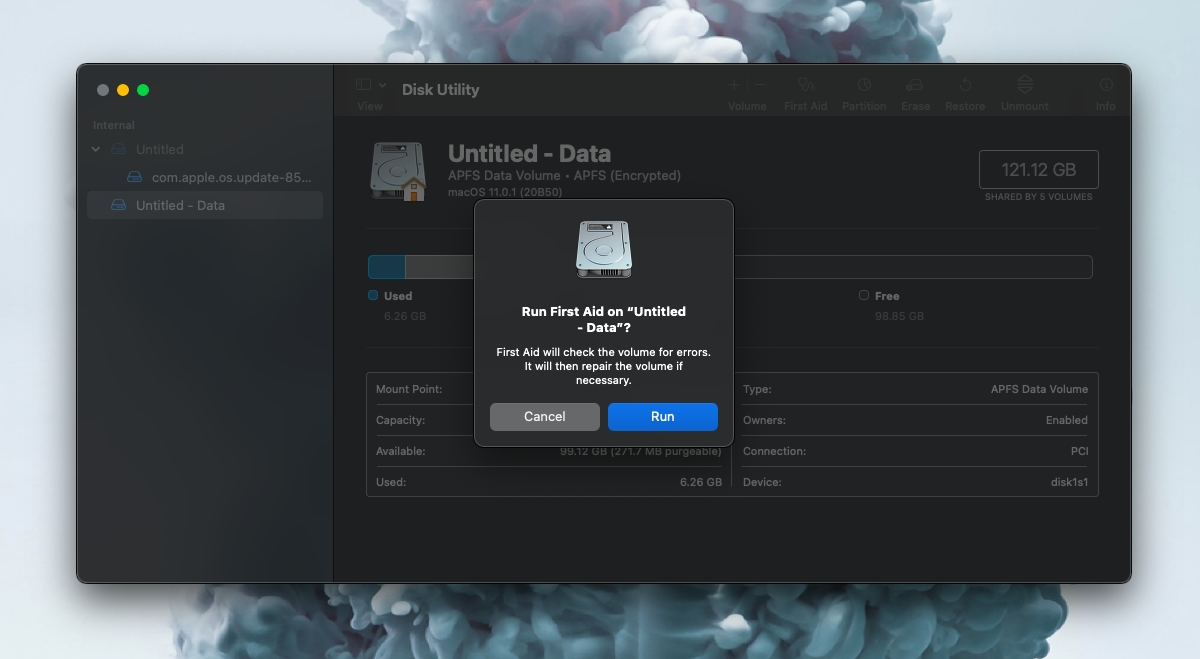Click the blue Used segment of storage bar
1200x659 pixels.
click(x=386, y=267)
